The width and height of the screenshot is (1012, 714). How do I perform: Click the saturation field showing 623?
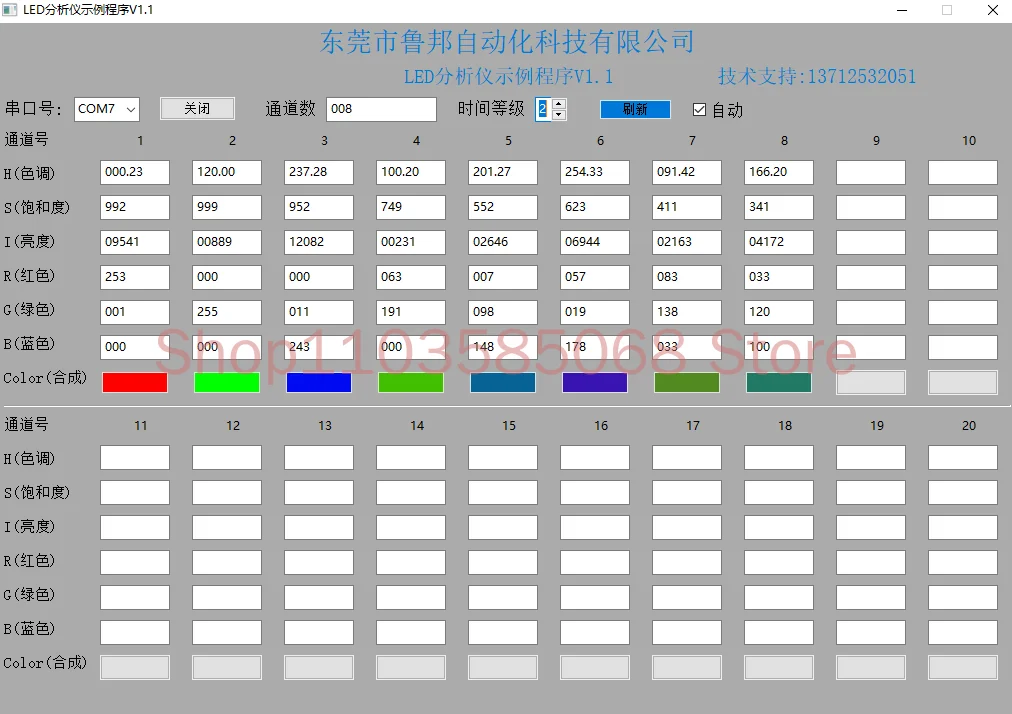[x=594, y=207]
